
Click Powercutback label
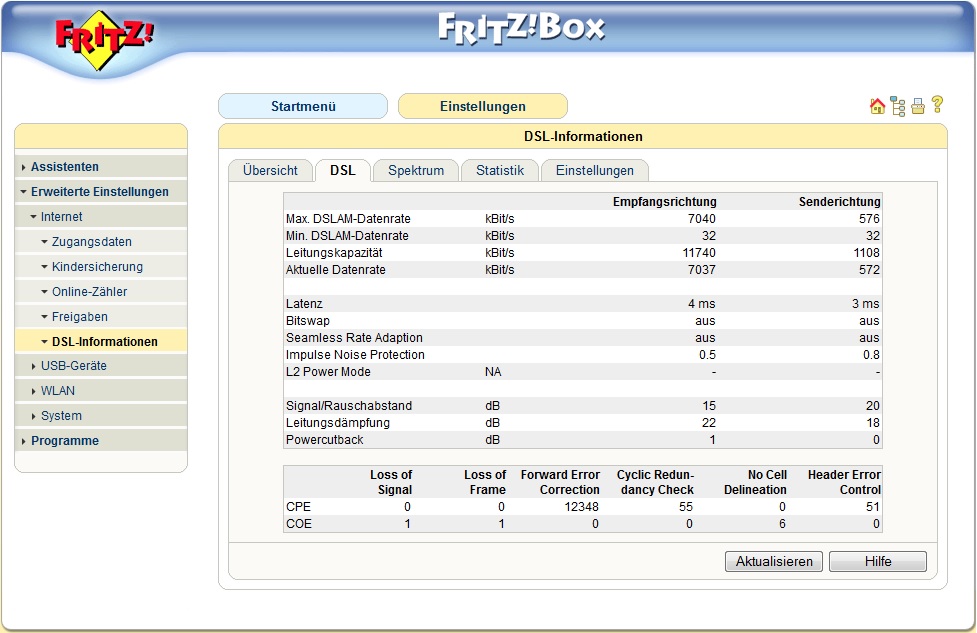coord(325,440)
